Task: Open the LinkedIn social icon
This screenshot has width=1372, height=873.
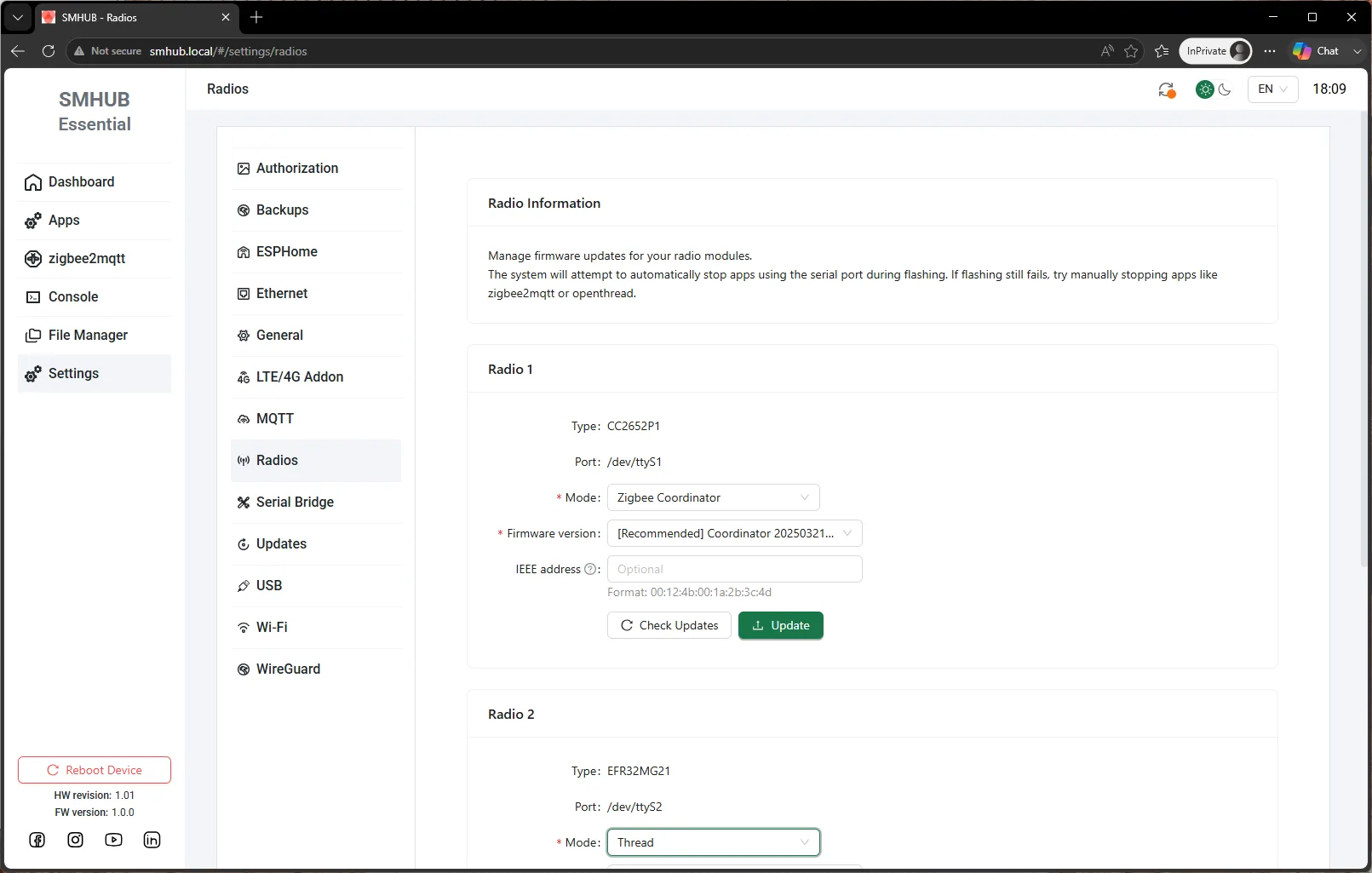Action: pyautogui.click(x=152, y=840)
